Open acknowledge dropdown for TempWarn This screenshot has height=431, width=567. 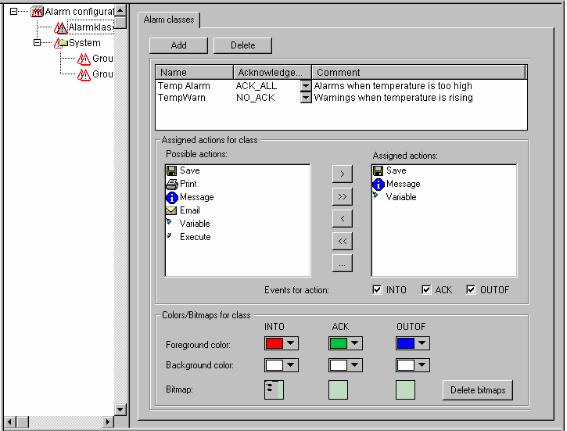point(306,98)
